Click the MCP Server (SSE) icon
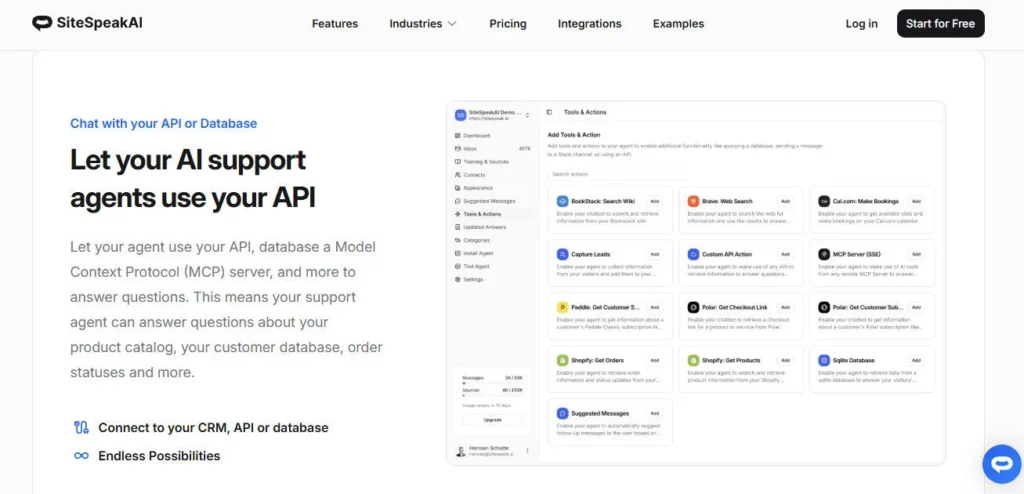The height and width of the screenshot is (494, 1024). click(x=824, y=254)
